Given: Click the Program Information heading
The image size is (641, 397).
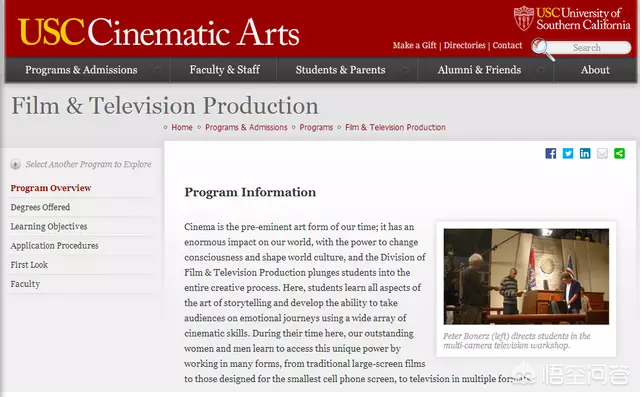Looking at the screenshot, I should pos(250,192).
